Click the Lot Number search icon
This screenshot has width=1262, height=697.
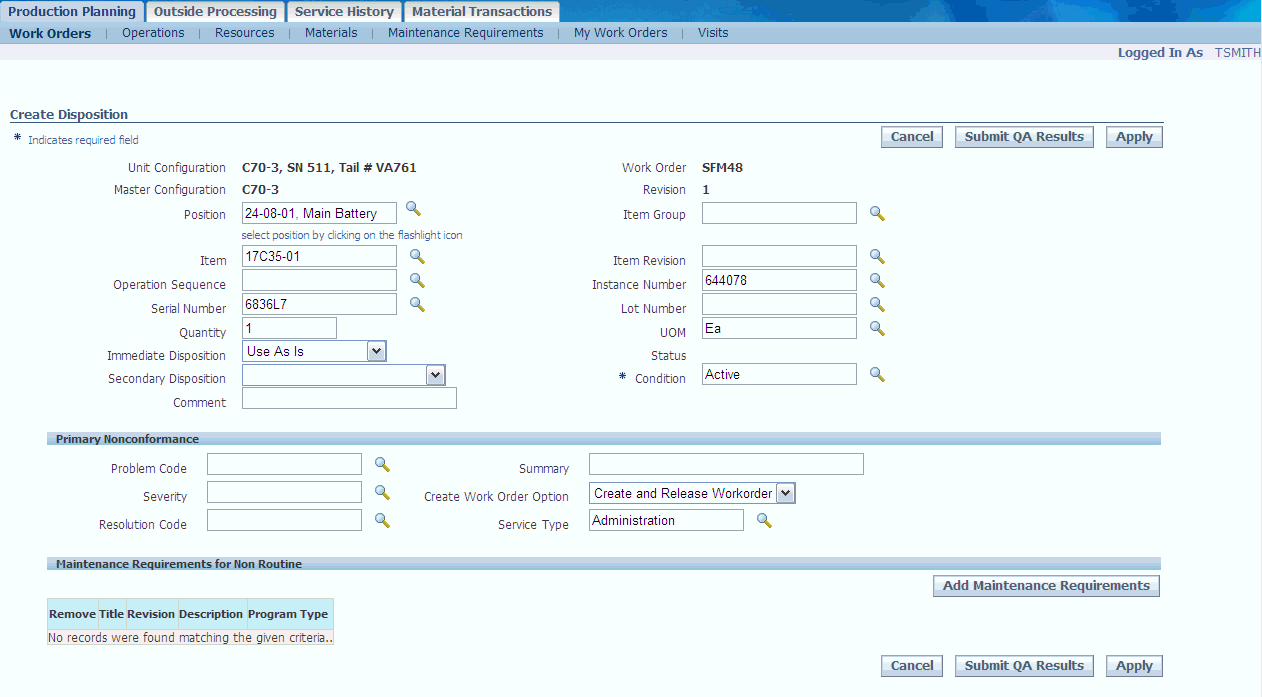[x=877, y=304]
